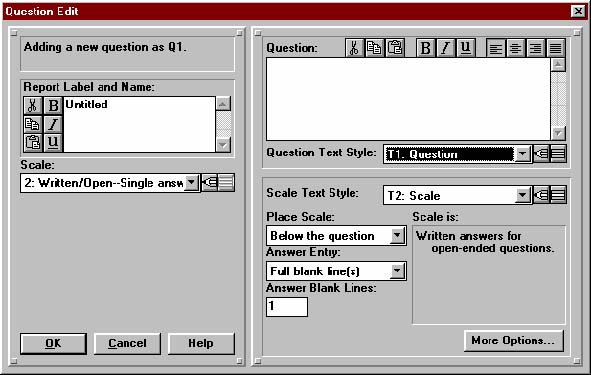Click the Paste clipboard icon in Question toolbar
This screenshot has width=591, height=375.
click(395, 48)
